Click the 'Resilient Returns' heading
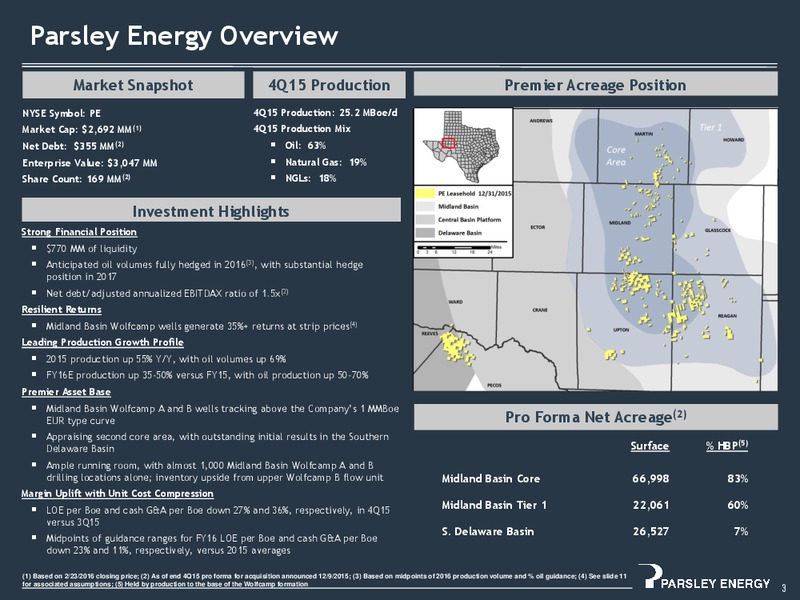Viewport: 800px width, 600px height. pos(61,309)
